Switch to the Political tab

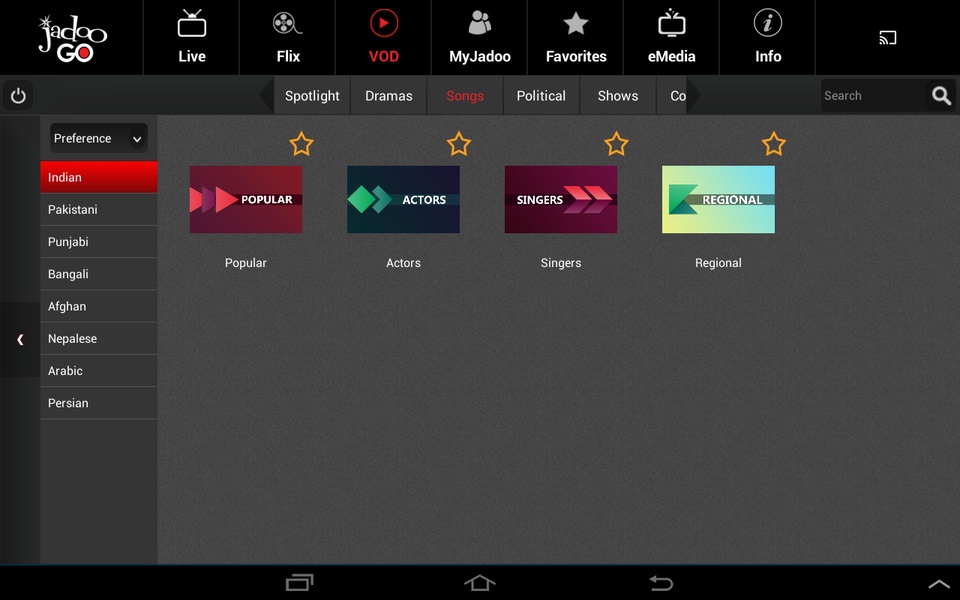[541, 96]
